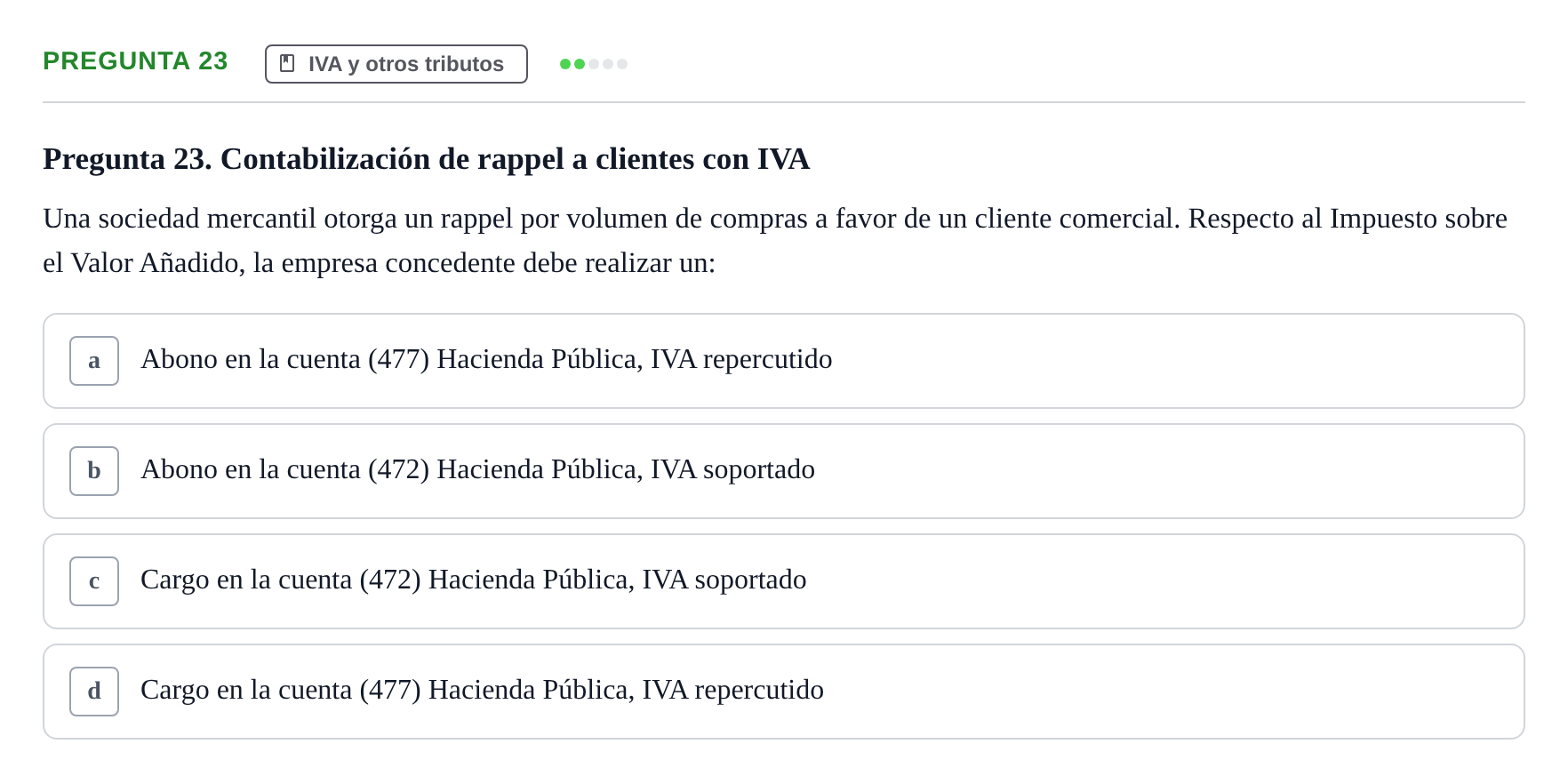
Task: Click the letter 'c' answer badge
Action: tap(94, 581)
